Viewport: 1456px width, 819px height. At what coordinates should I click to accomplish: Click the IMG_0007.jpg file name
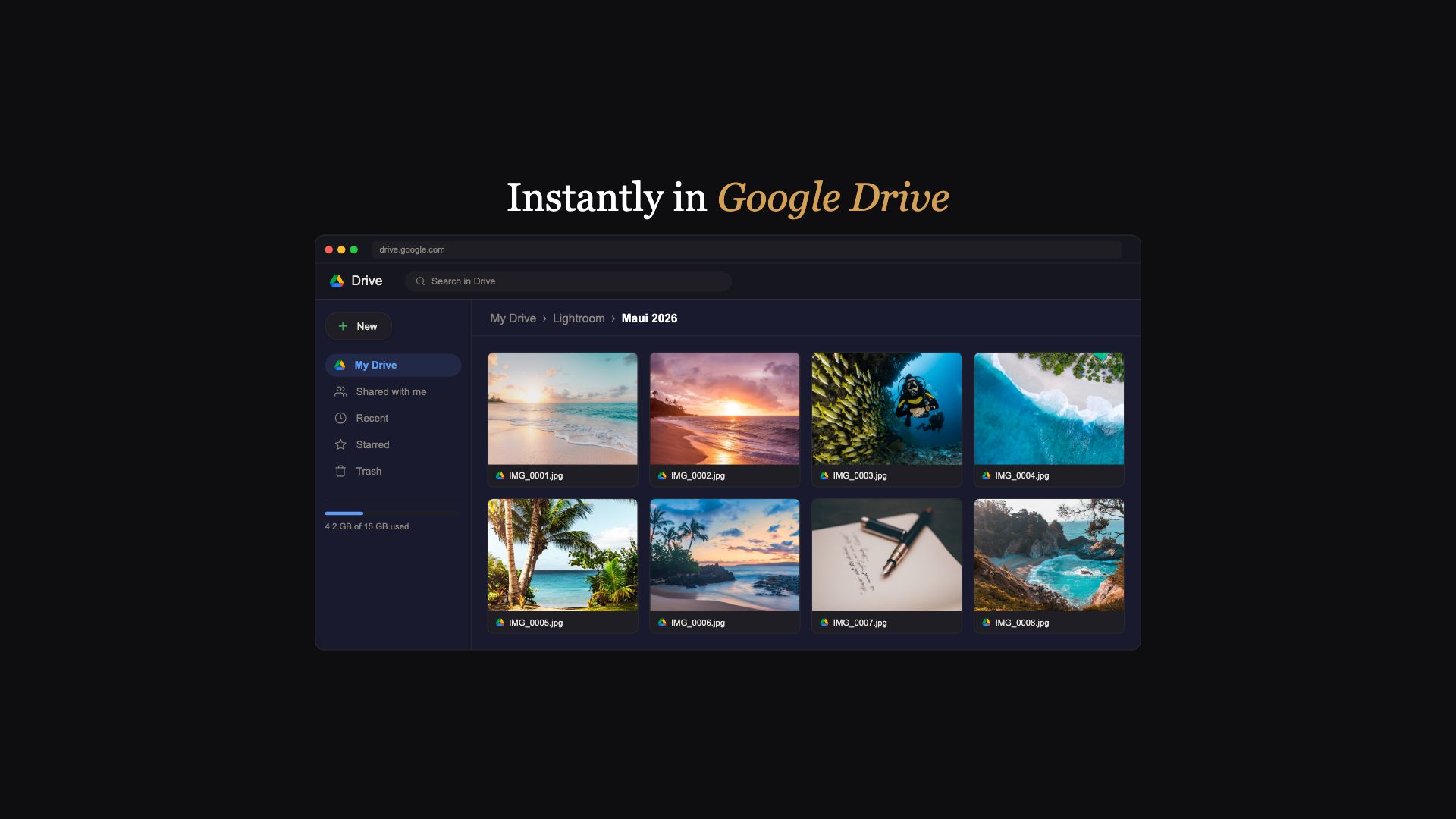pos(860,623)
